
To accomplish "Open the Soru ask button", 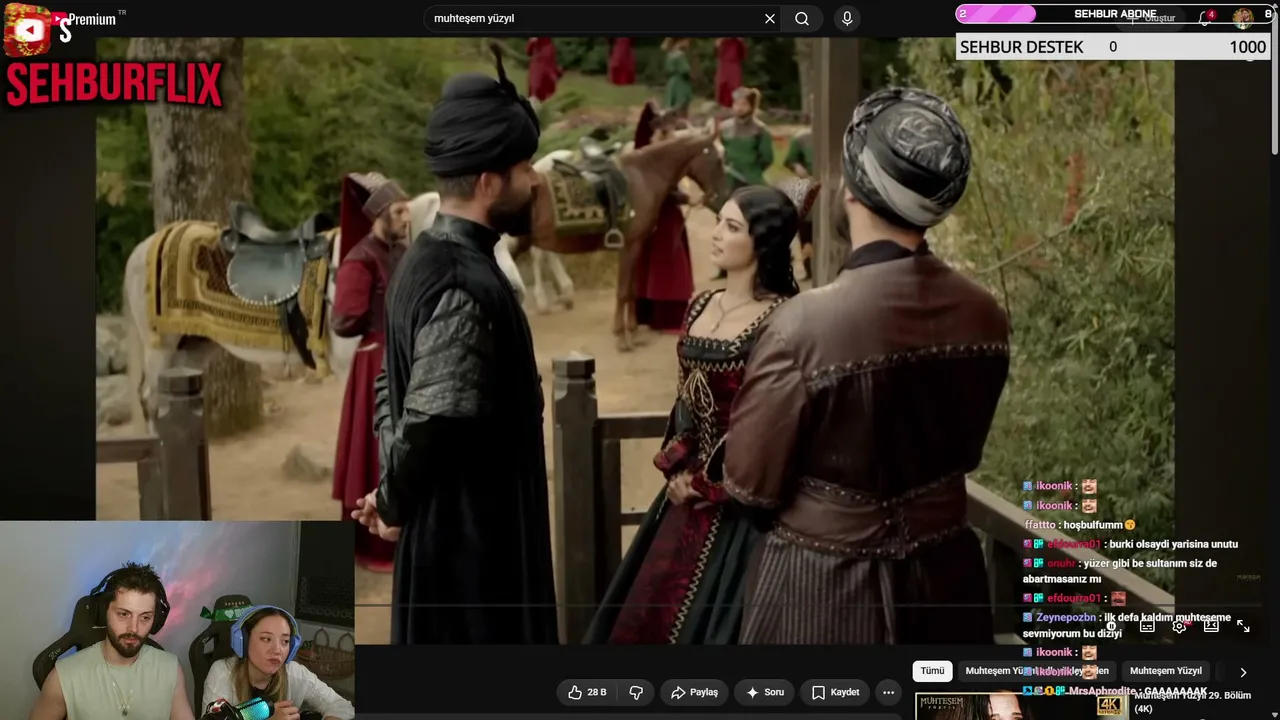I will (765, 692).
